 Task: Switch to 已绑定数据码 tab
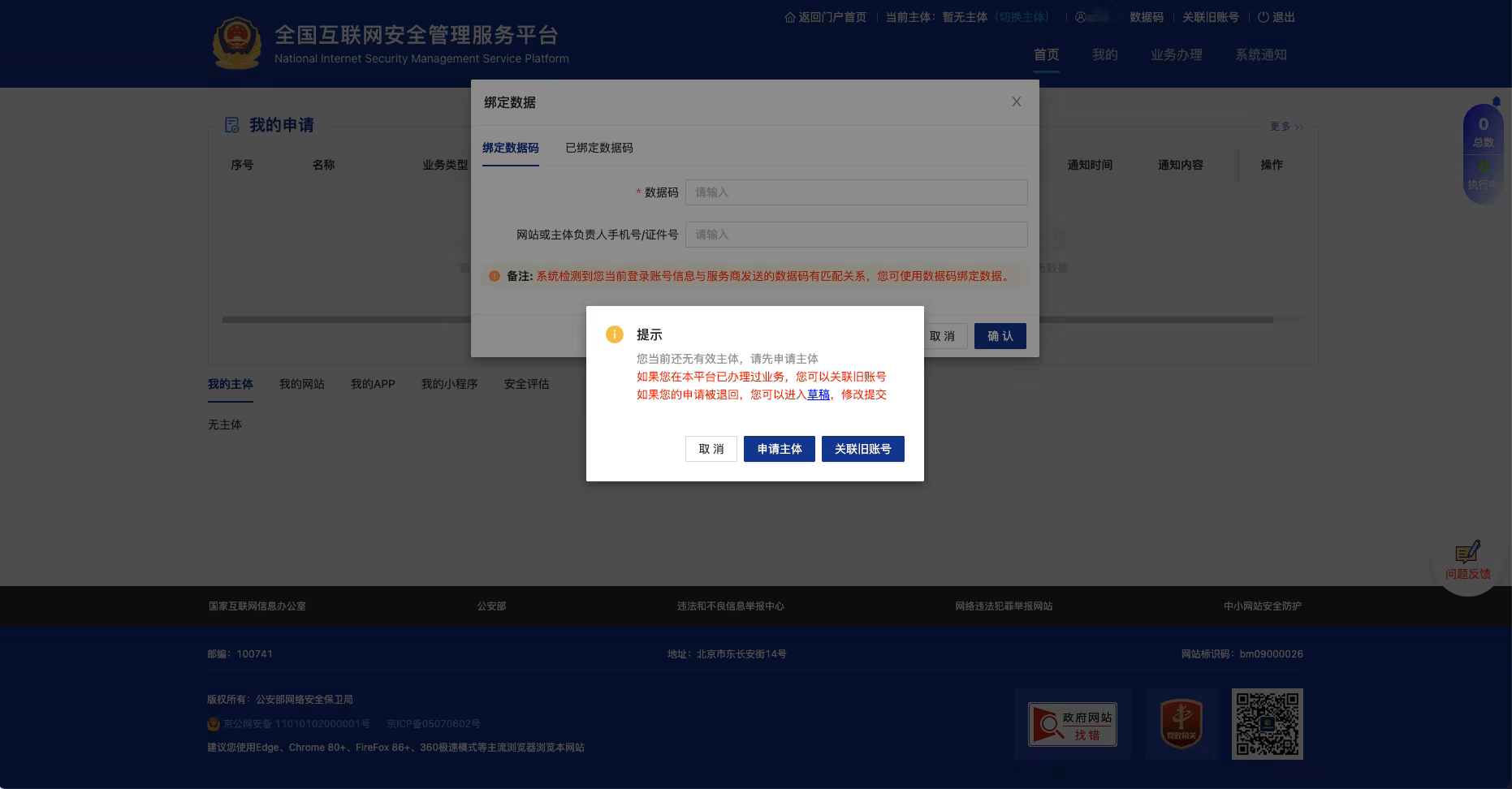coord(598,148)
